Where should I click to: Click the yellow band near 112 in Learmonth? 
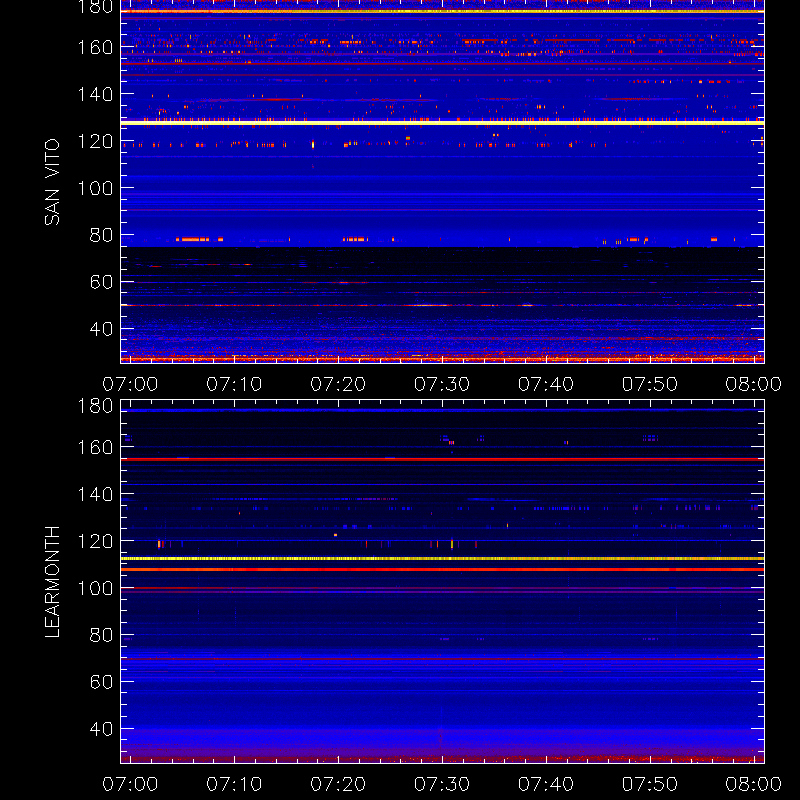point(442,559)
